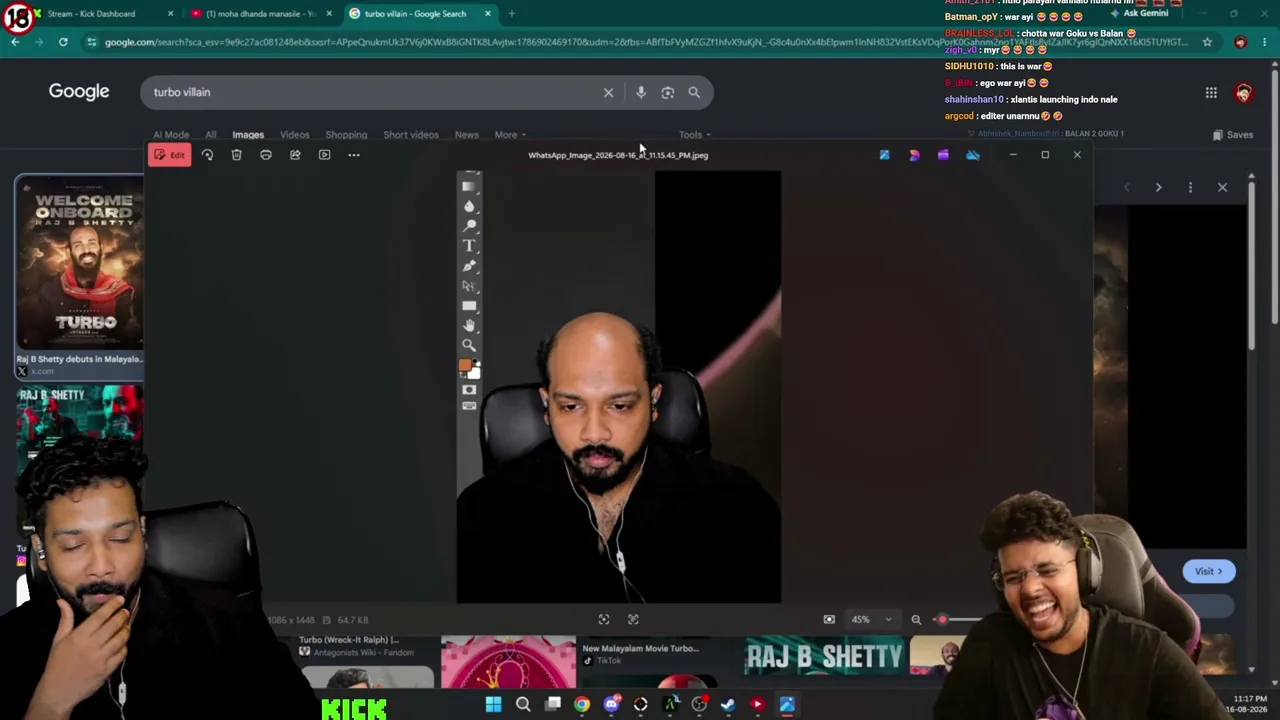Bookmark this page with the star icon
The width and height of the screenshot is (1280, 720).
(x=1207, y=42)
